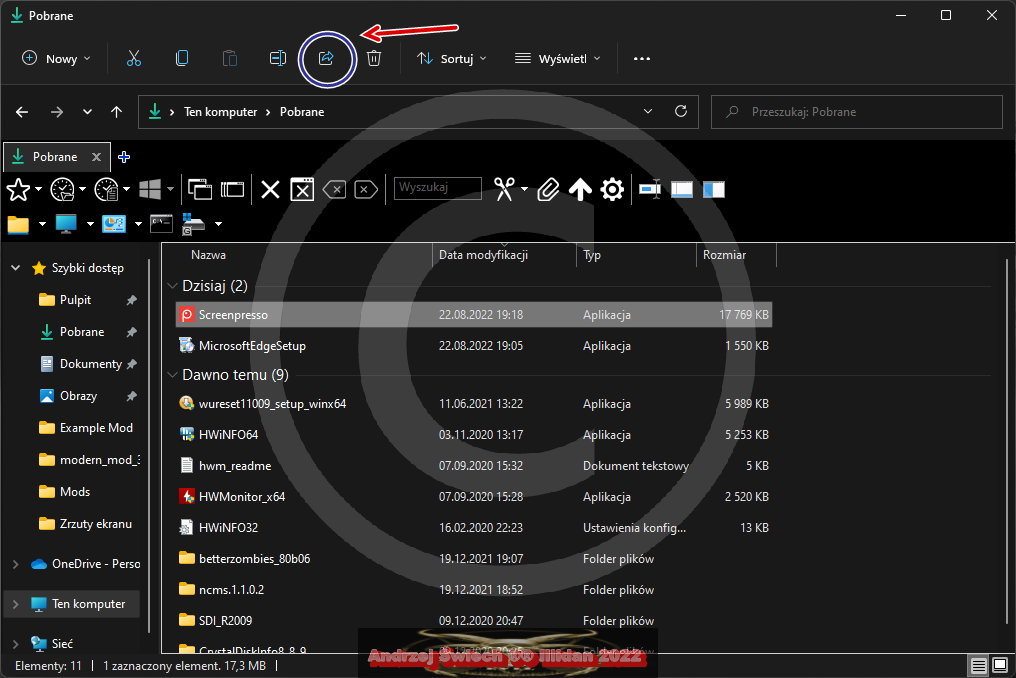The height and width of the screenshot is (678, 1016).
Task: Collapse the Dzisiaj (2) group
Action: (x=172, y=286)
